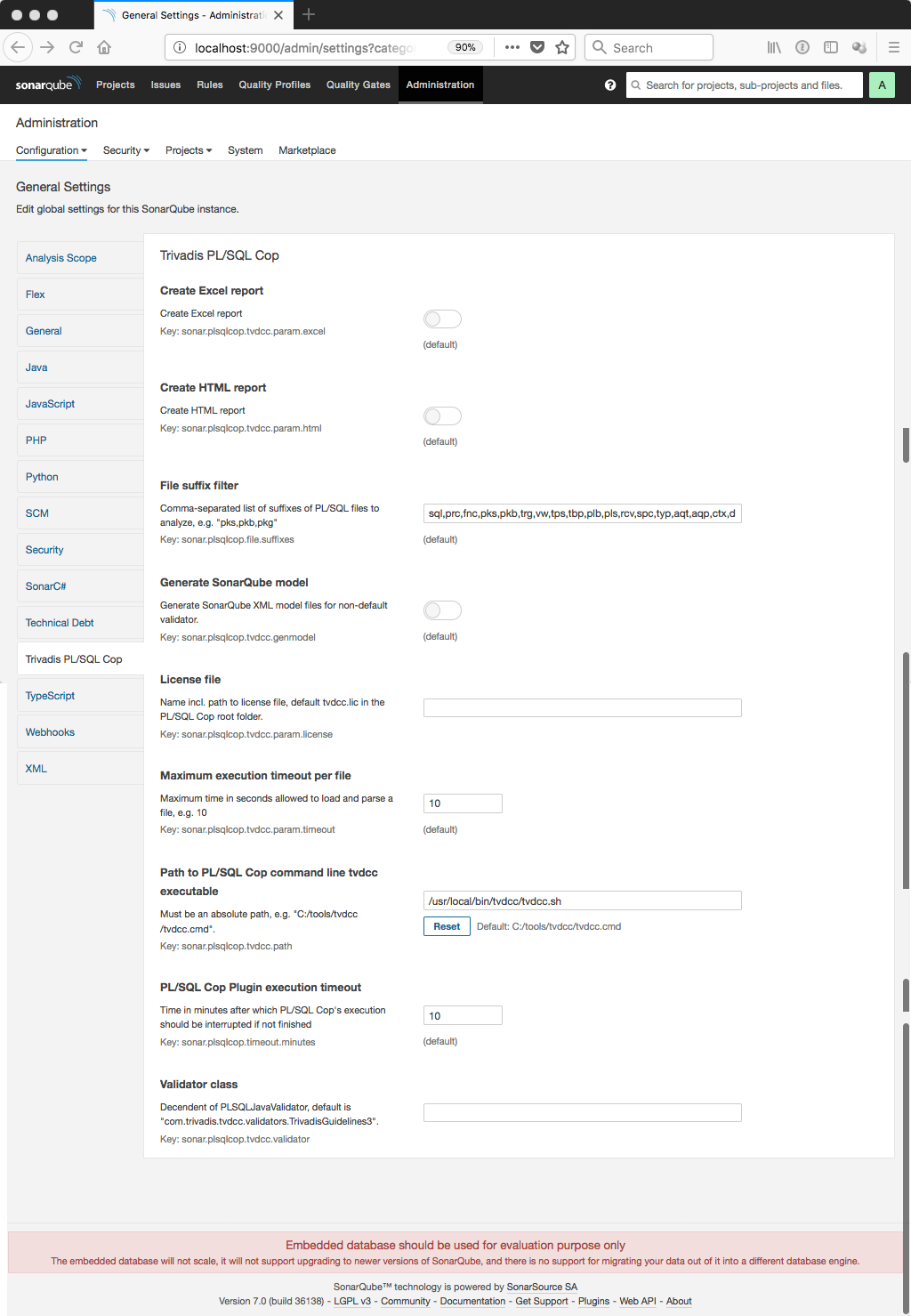Select the Trivadis PL/SQL Cop category
Screen dimensions: 911x1316
(x=80, y=659)
